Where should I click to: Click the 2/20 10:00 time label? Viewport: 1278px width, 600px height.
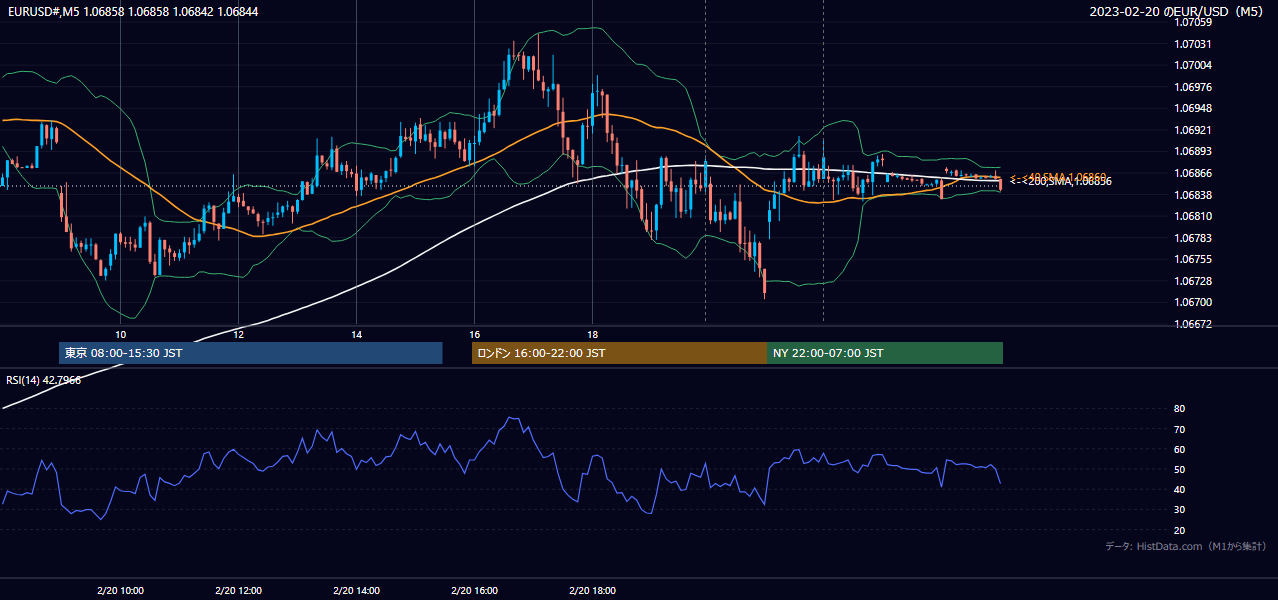tap(120, 591)
